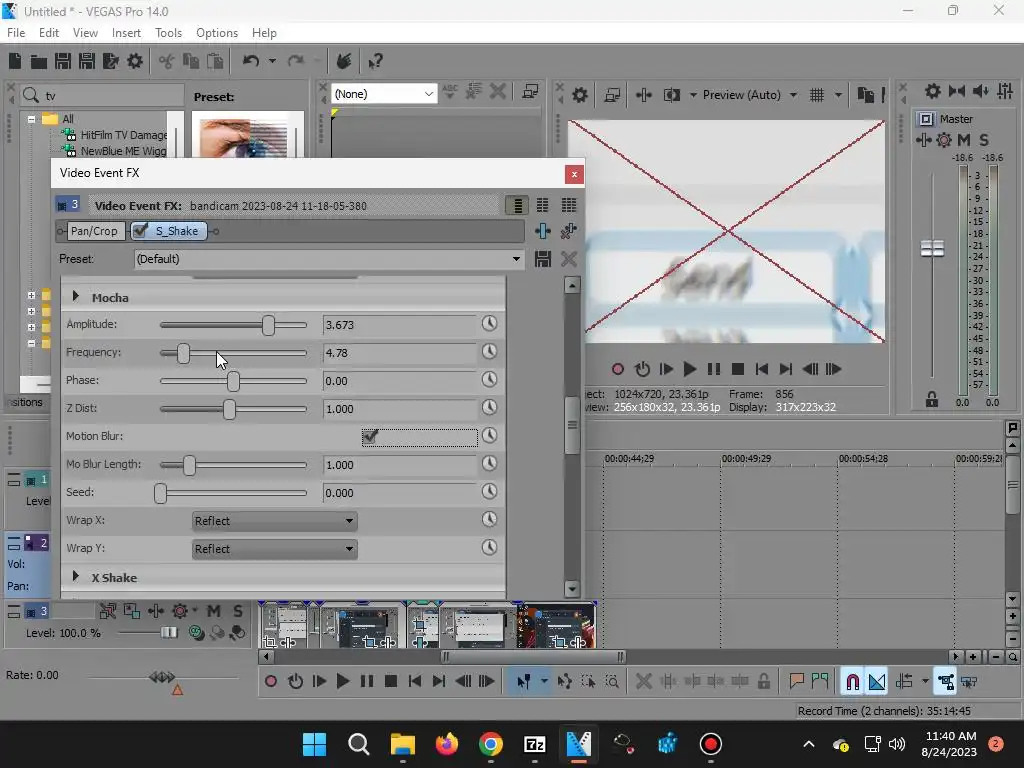This screenshot has width=1024, height=768.
Task: Mute the Master bus with M
Action: 964,140
